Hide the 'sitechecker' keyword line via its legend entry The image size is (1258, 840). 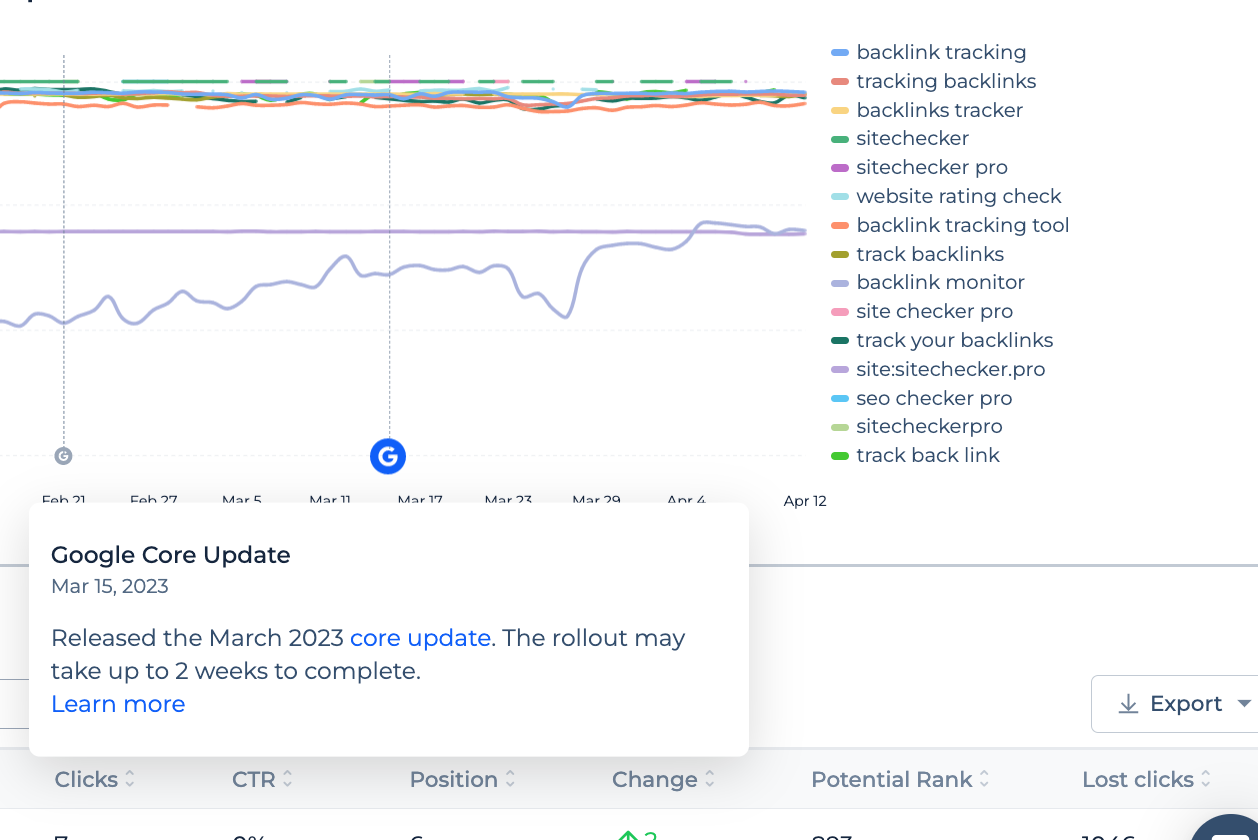[911, 138]
